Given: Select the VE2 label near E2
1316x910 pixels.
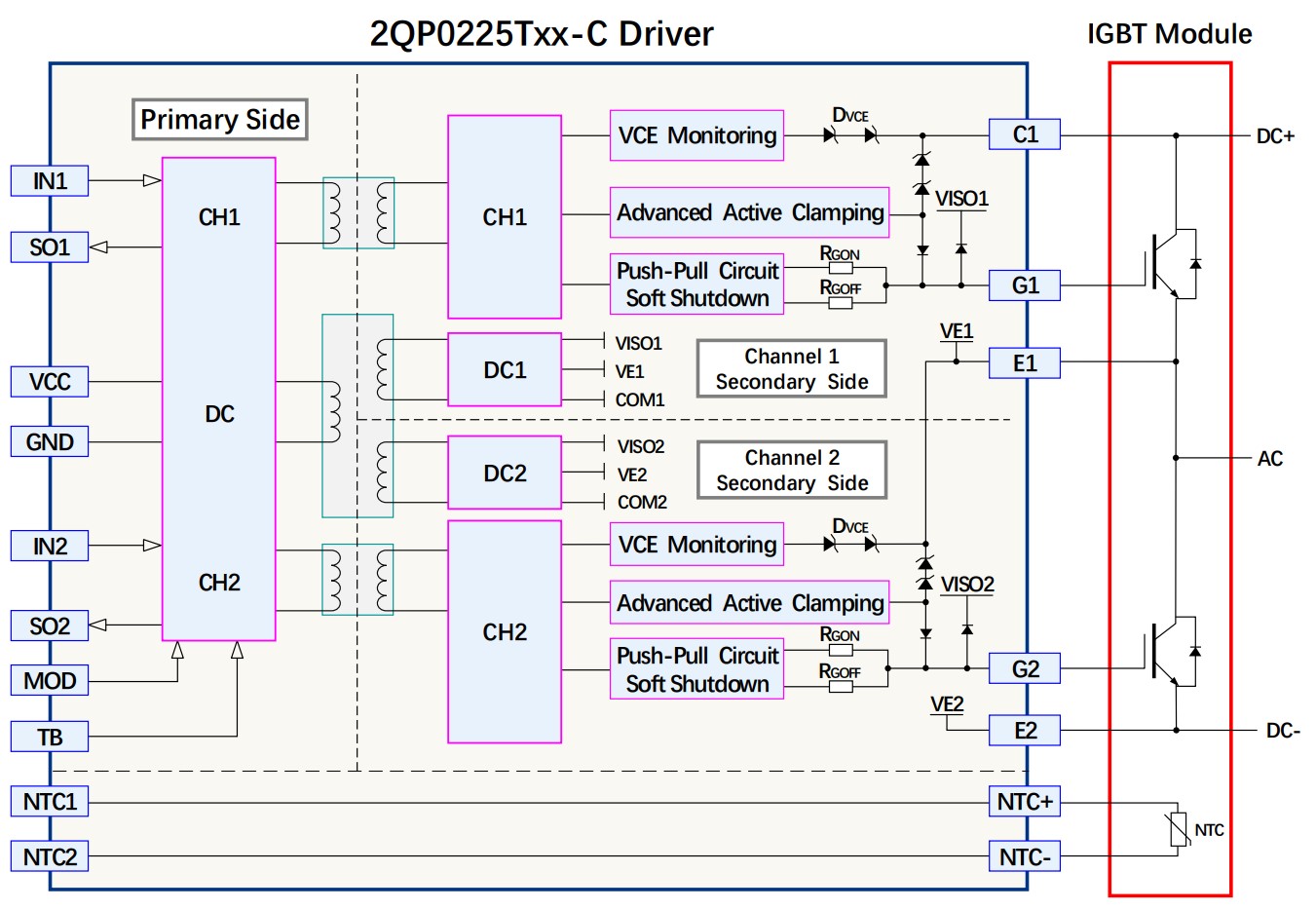Looking at the screenshot, I should point(947,704).
